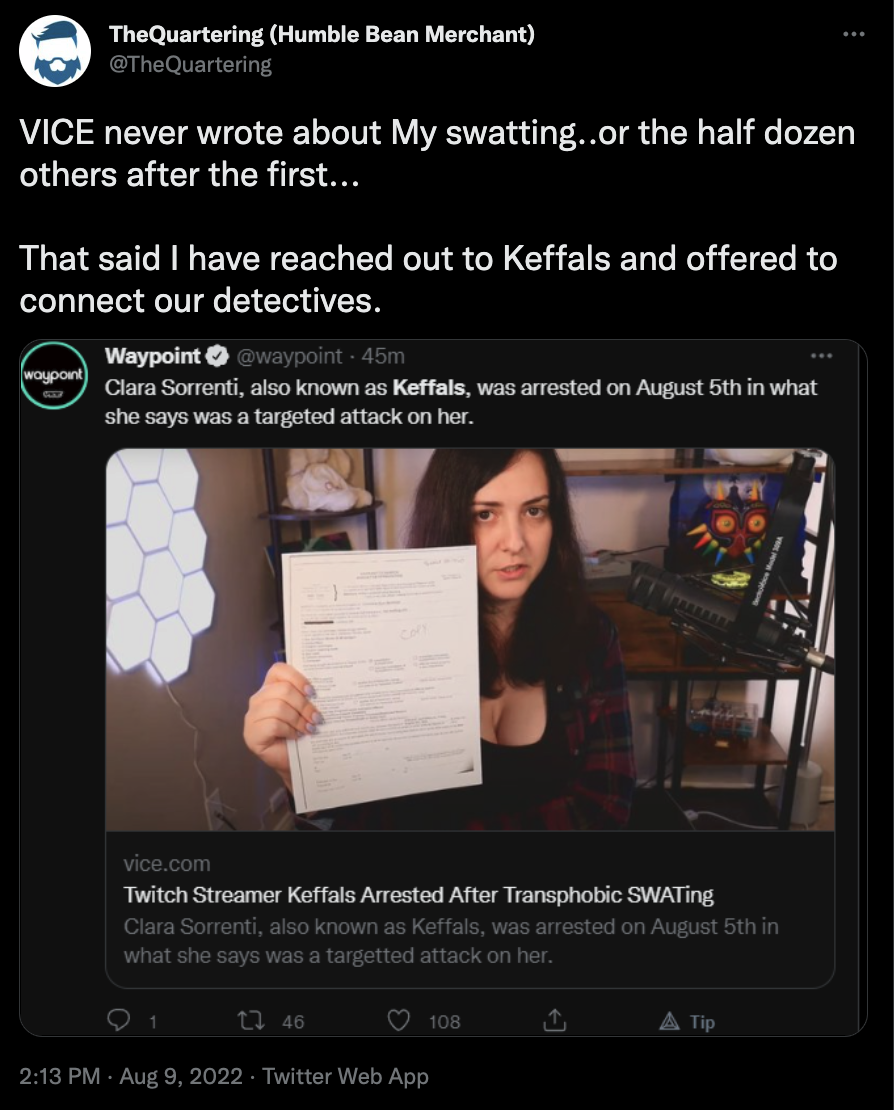Click TheQuartering (Humble Bean Merchant) display name
894x1110 pixels.
322,34
